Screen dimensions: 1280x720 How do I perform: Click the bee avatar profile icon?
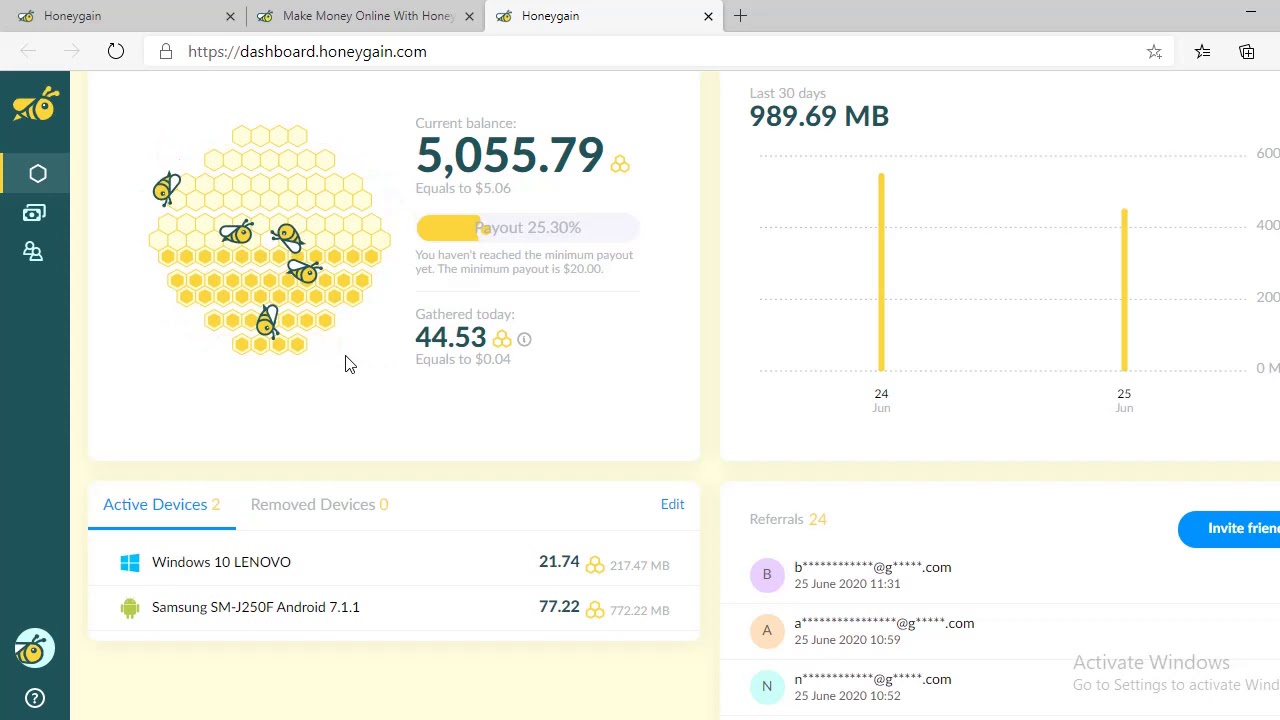pyautogui.click(x=34, y=649)
